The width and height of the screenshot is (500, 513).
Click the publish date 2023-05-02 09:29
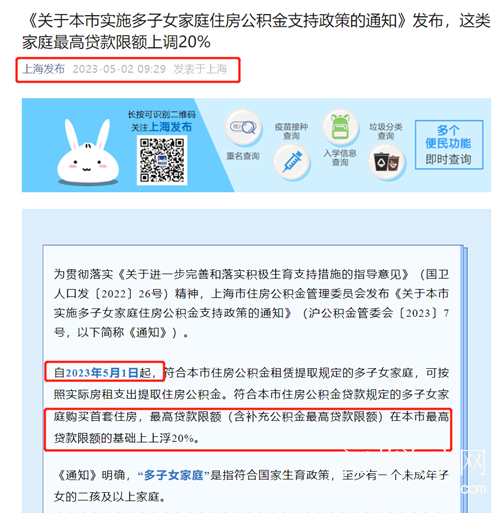[119, 69]
